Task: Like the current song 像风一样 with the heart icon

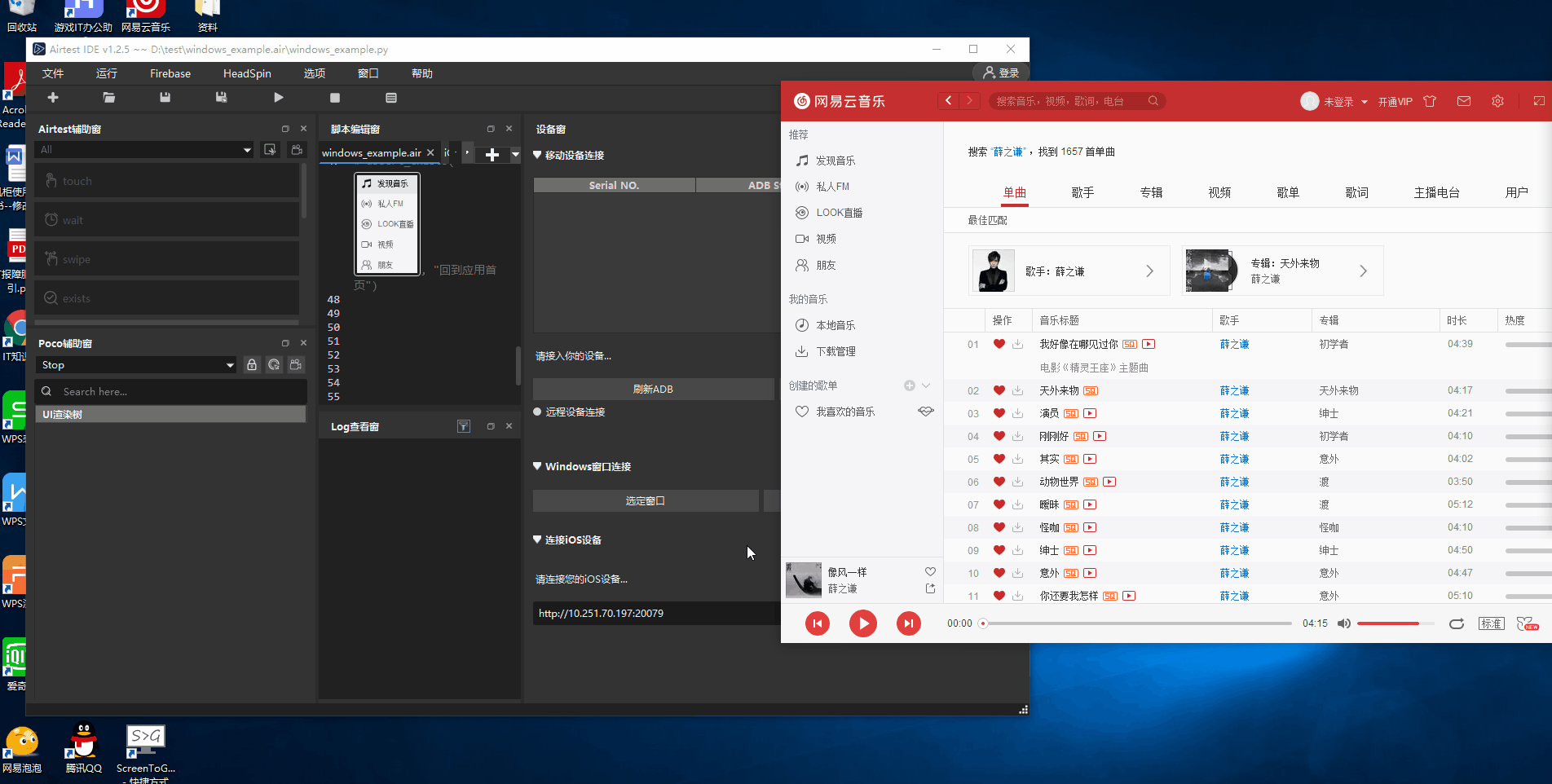Action: [930, 571]
